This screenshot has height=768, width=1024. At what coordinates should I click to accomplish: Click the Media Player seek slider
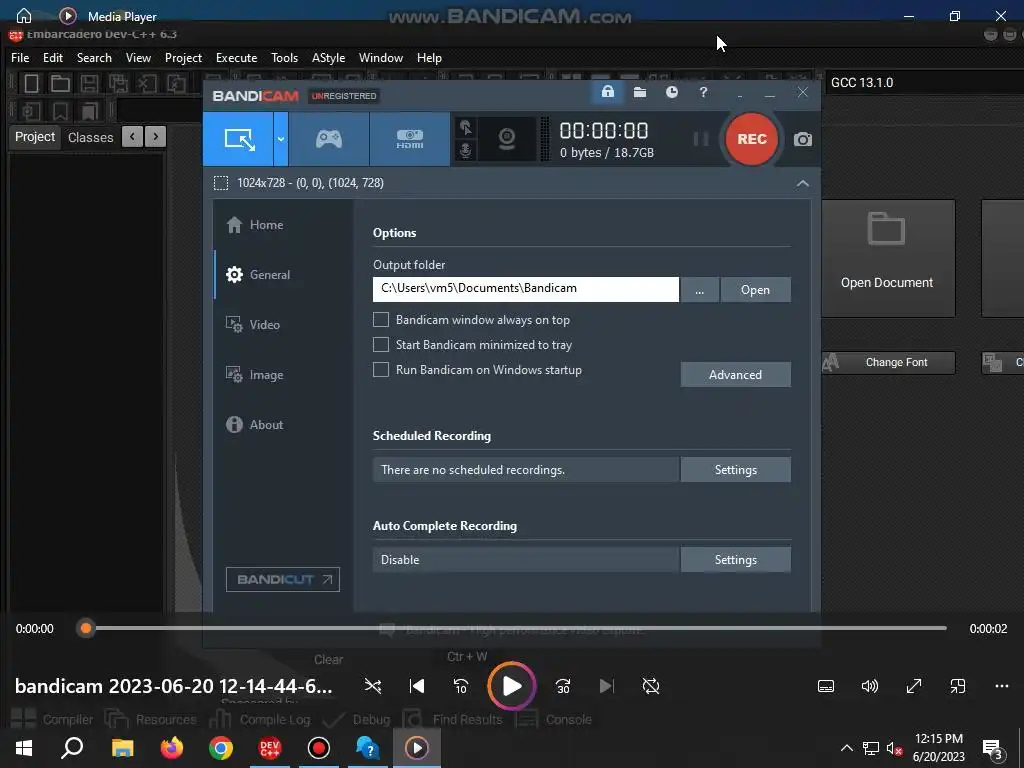point(515,628)
